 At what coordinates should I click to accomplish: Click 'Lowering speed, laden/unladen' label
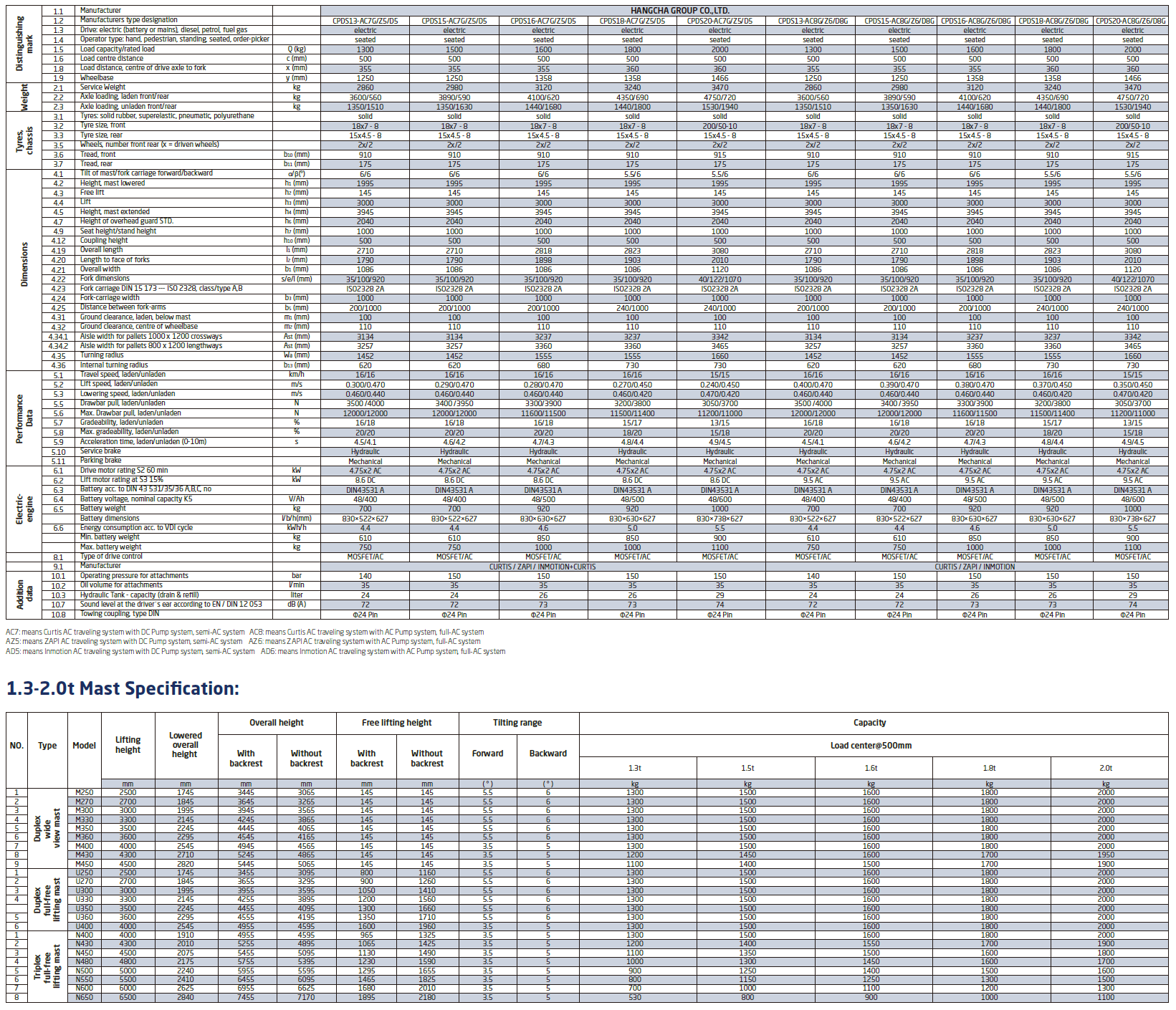coord(128,394)
